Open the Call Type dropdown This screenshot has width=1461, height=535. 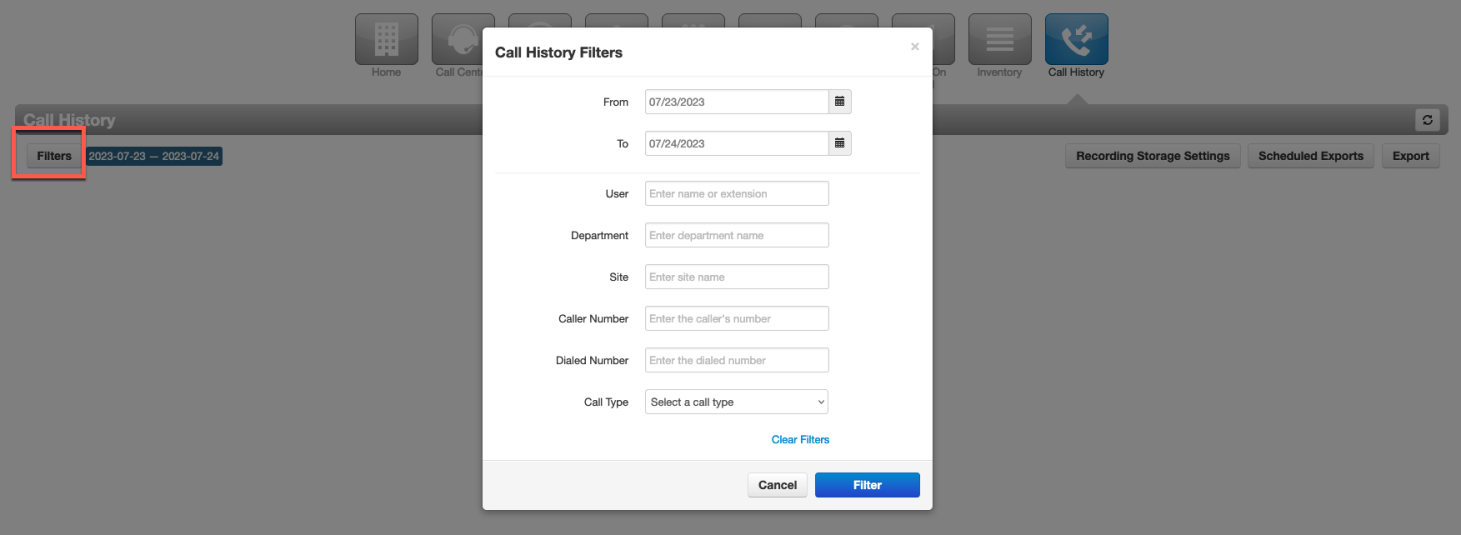coord(737,402)
